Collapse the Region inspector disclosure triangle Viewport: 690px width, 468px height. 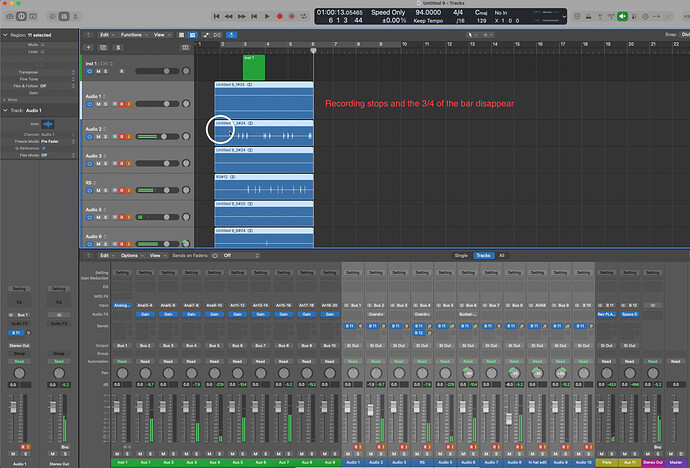pyautogui.click(x=5, y=35)
